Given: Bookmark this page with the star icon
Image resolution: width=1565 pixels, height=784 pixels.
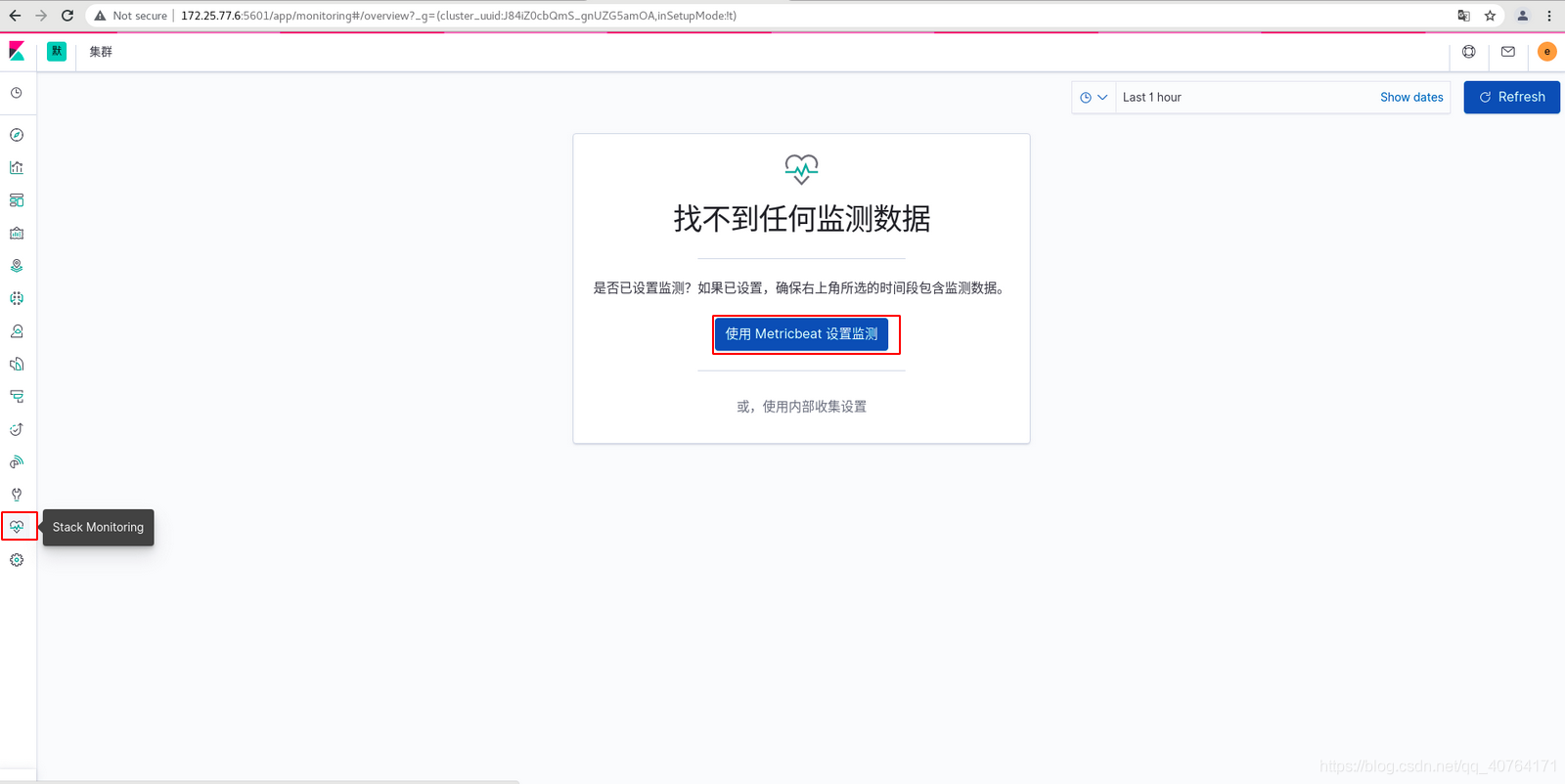Looking at the screenshot, I should point(1490,16).
